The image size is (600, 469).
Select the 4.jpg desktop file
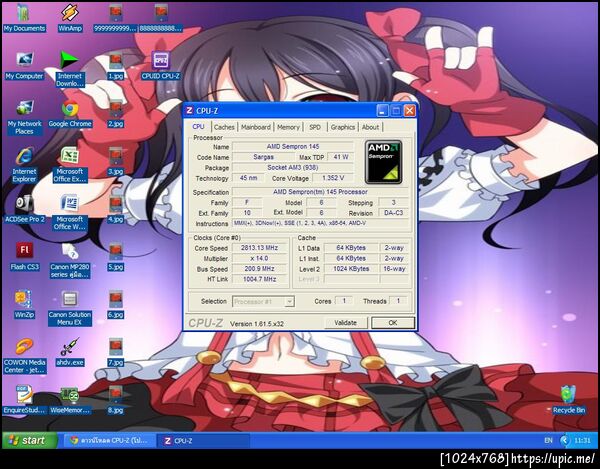point(116,209)
